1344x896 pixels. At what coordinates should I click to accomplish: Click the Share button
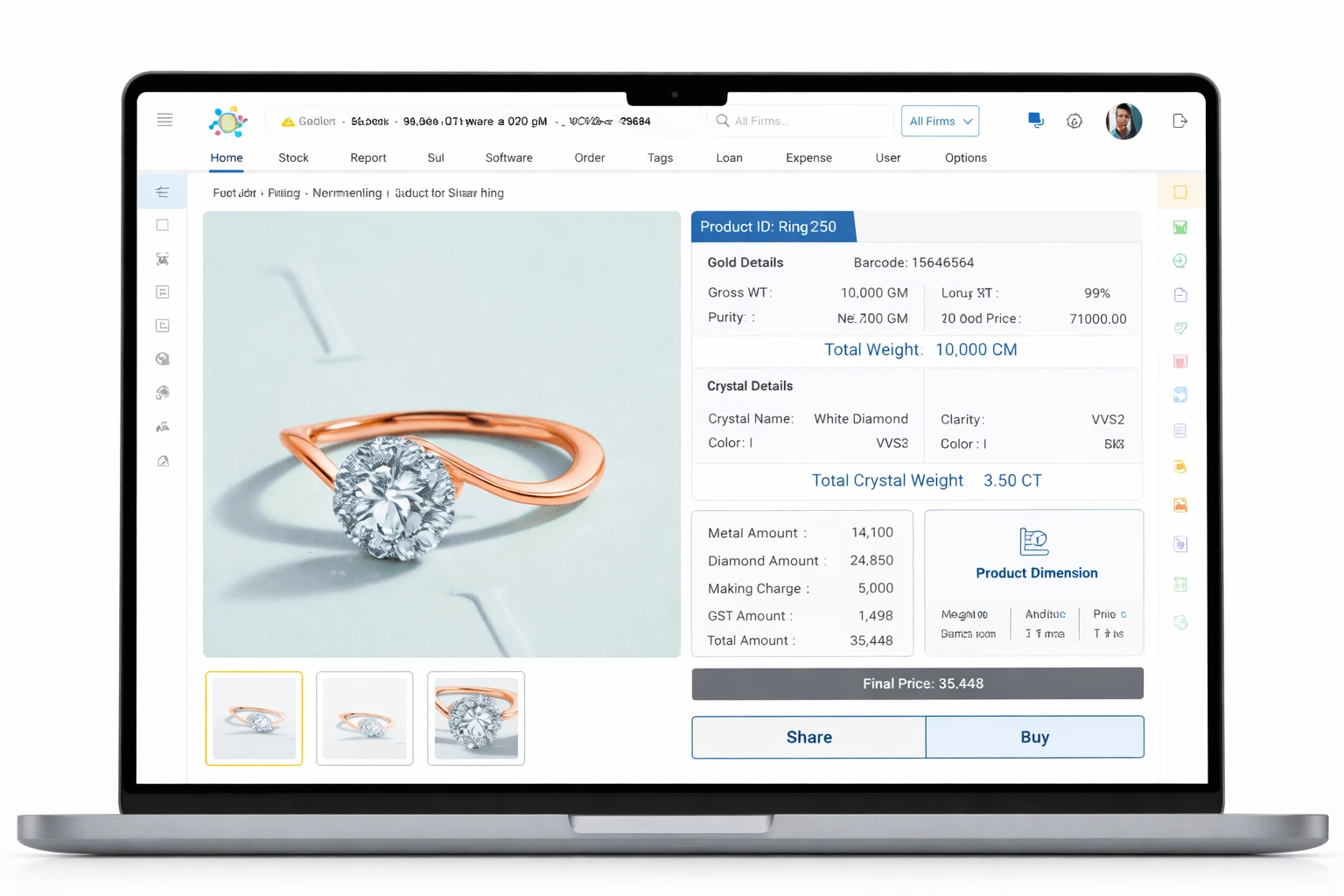pos(808,737)
